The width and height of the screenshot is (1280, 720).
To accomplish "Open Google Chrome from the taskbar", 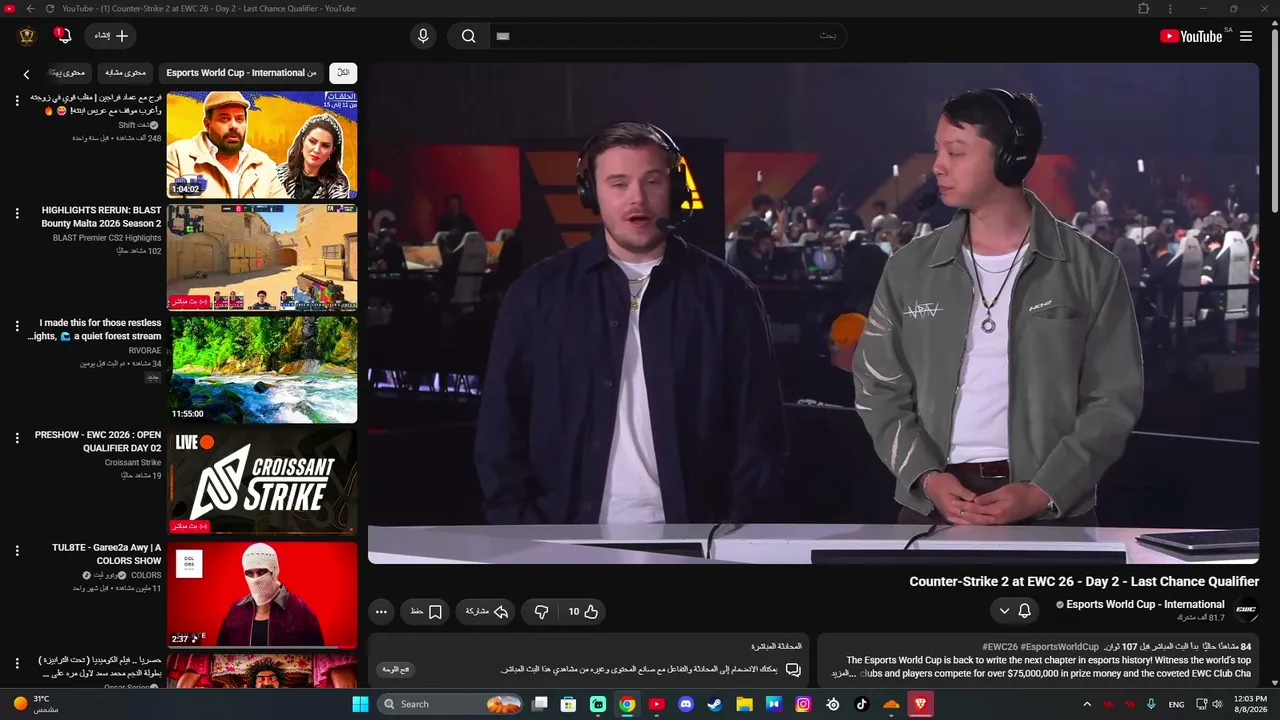I will click(x=627, y=704).
